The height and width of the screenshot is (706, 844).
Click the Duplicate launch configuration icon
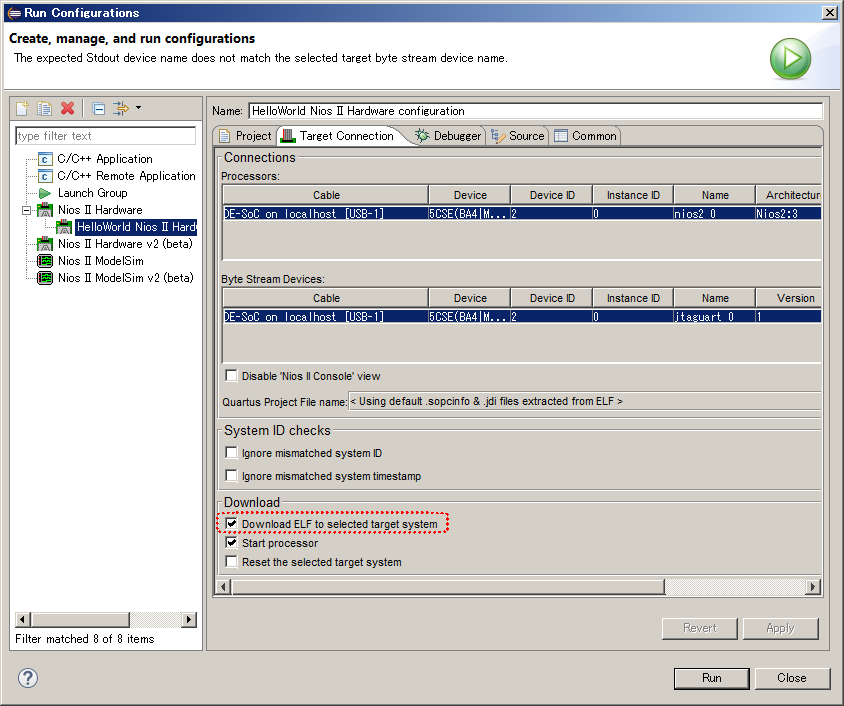(44, 108)
